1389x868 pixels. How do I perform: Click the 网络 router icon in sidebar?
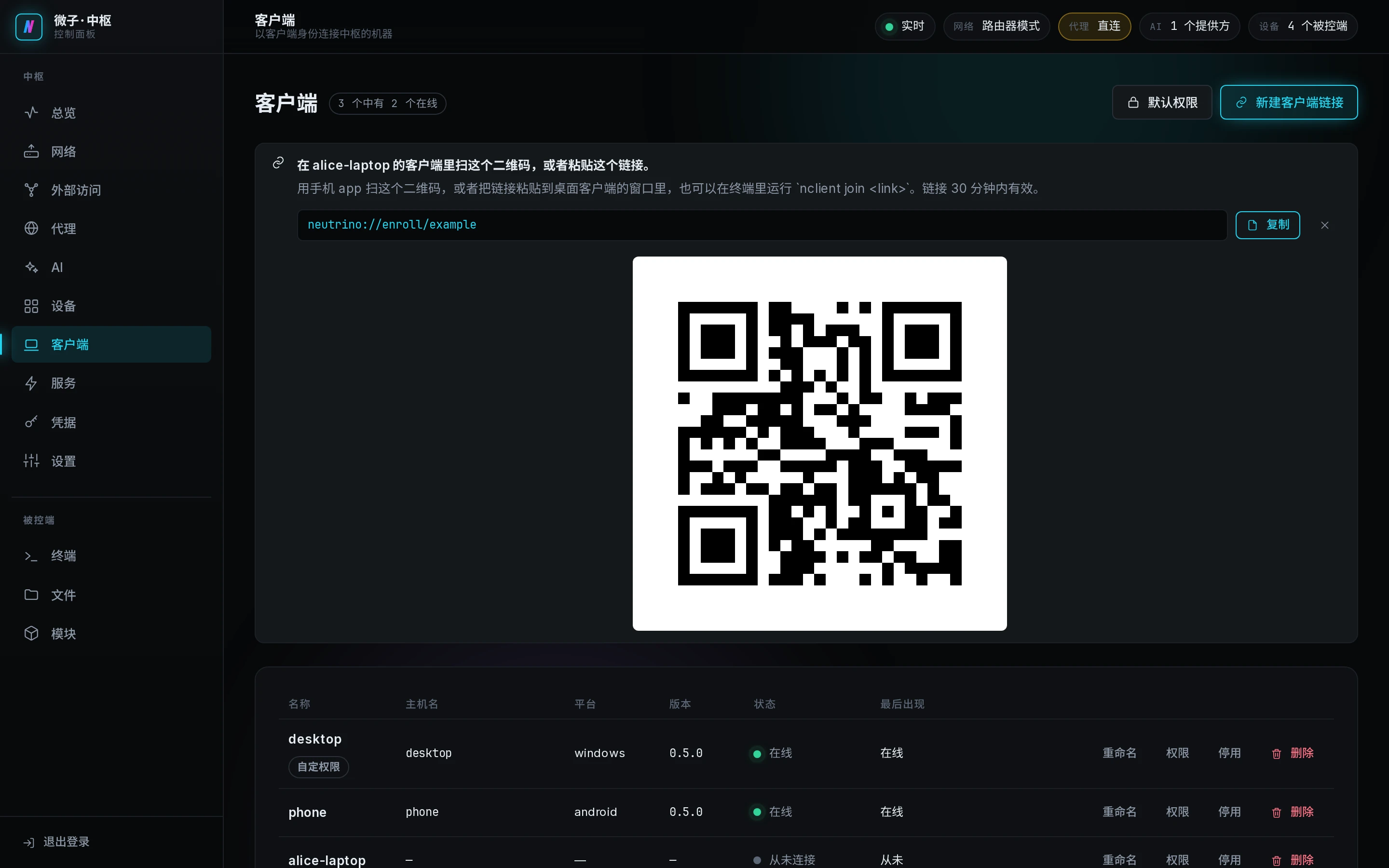click(31, 151)
